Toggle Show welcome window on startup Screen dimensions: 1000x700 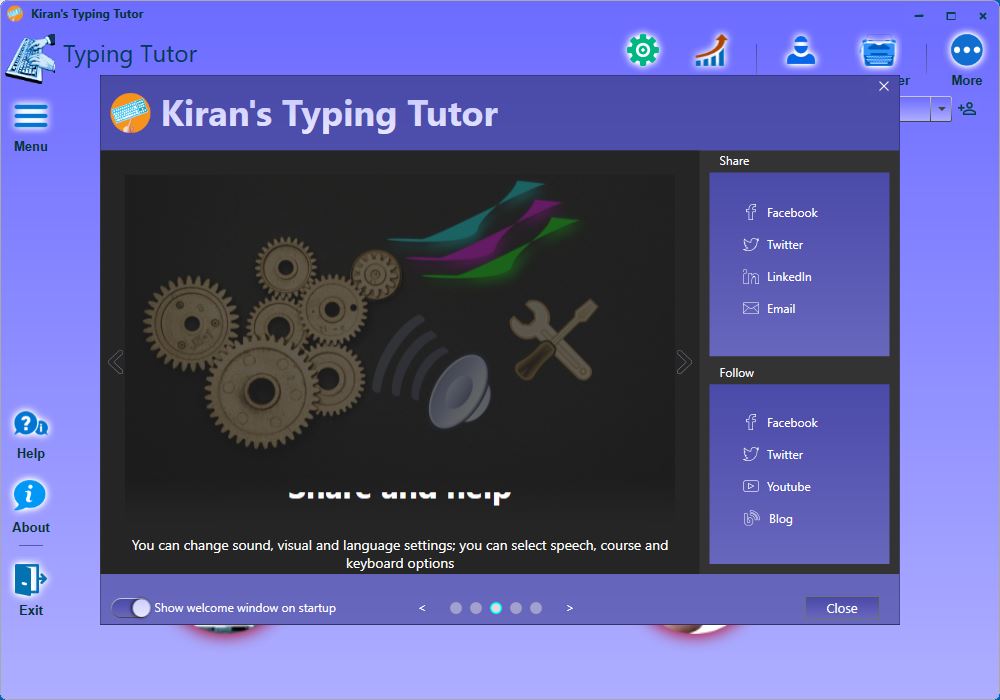(131, 608)
